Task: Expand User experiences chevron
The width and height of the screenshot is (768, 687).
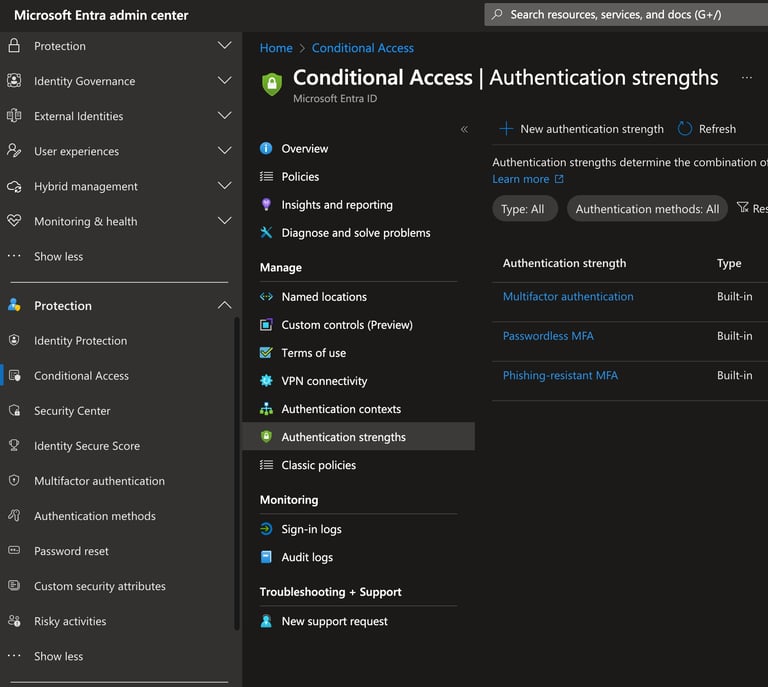Action: [x=224, y=151]
